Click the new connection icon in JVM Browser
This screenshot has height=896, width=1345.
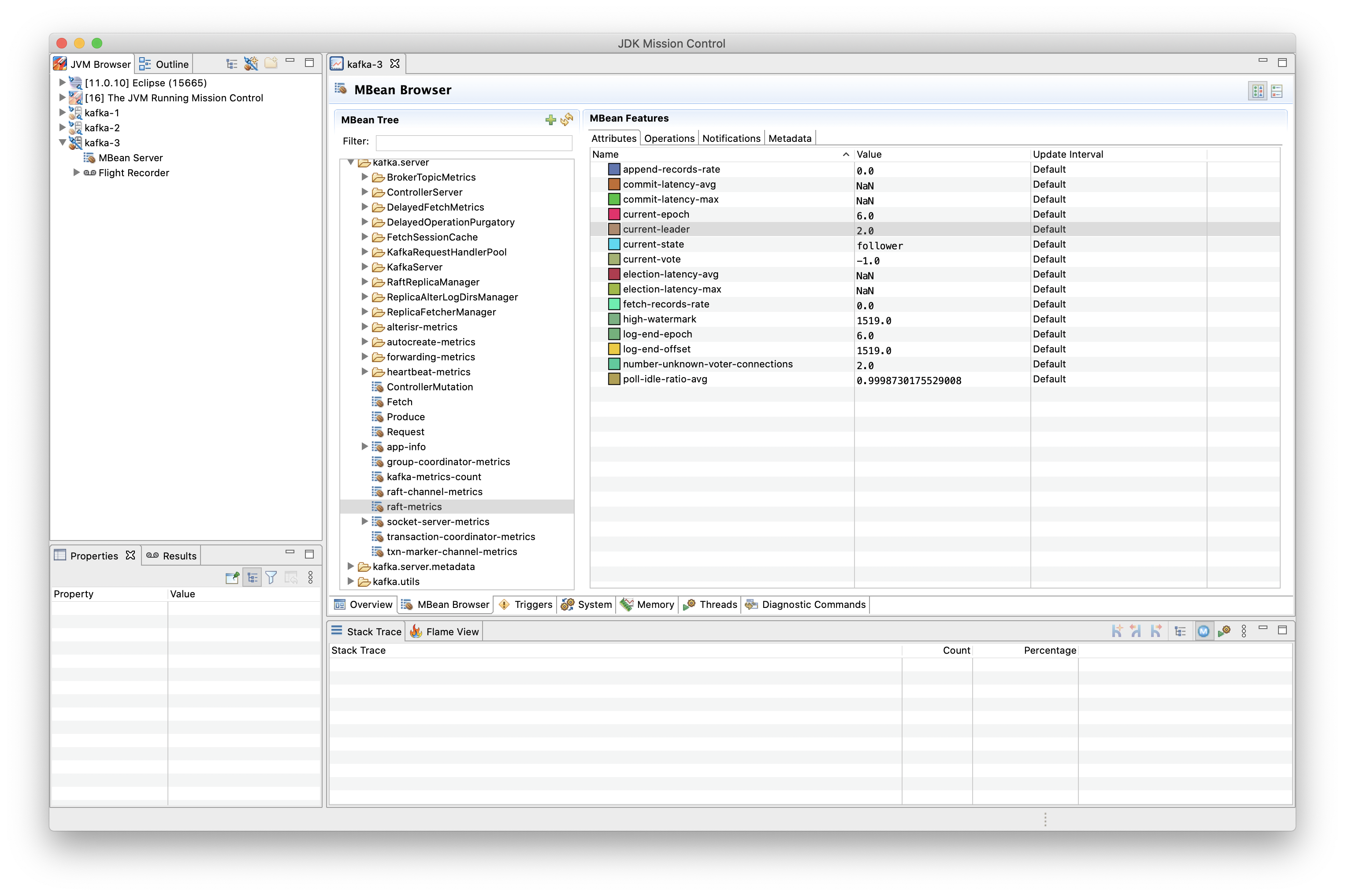251,64
